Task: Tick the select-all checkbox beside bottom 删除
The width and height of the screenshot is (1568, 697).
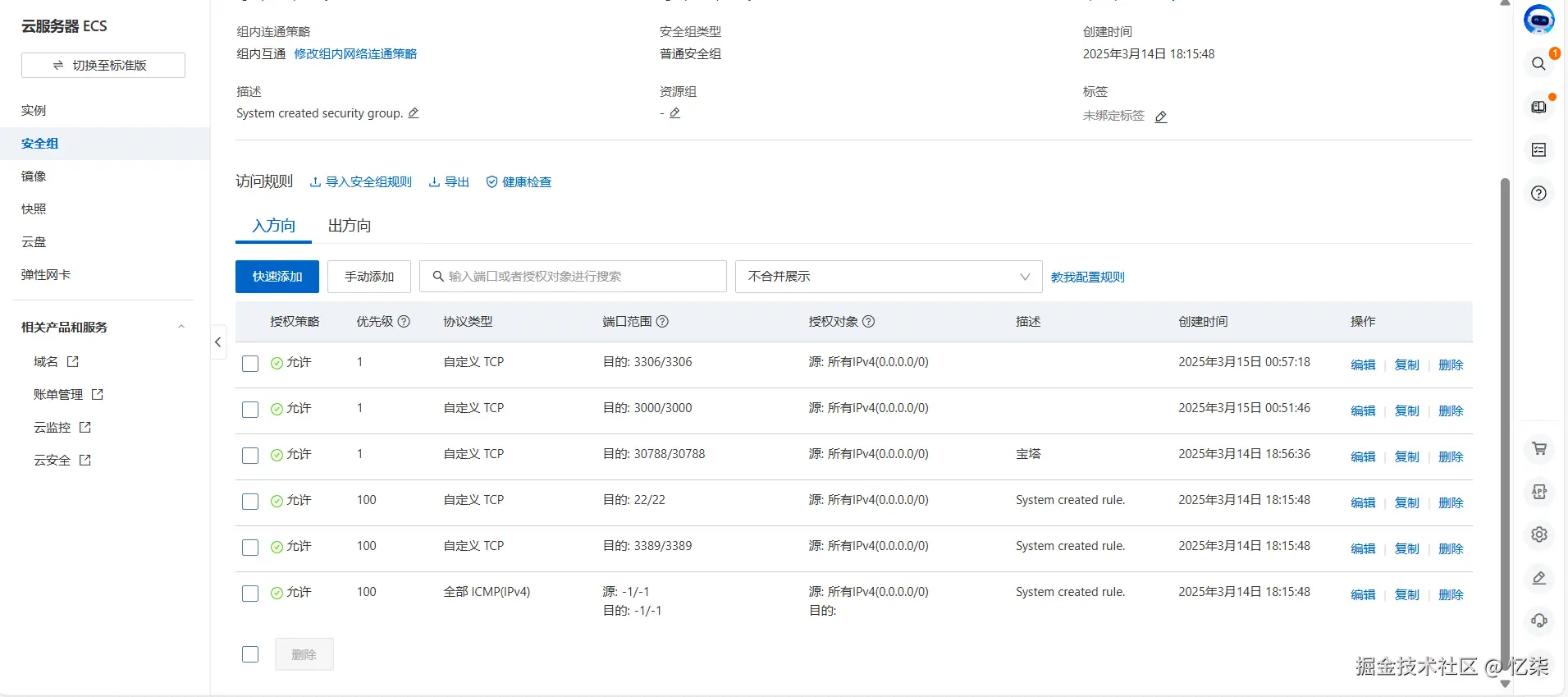Action: (x=250, y=654)
